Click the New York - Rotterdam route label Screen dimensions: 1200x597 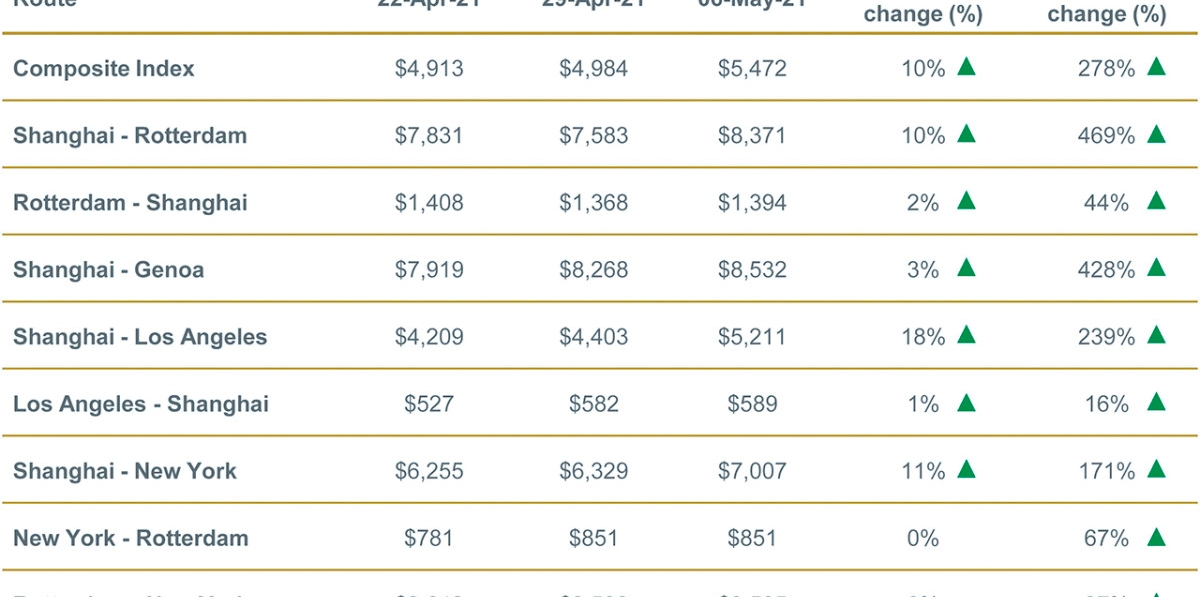pos(131,538)
